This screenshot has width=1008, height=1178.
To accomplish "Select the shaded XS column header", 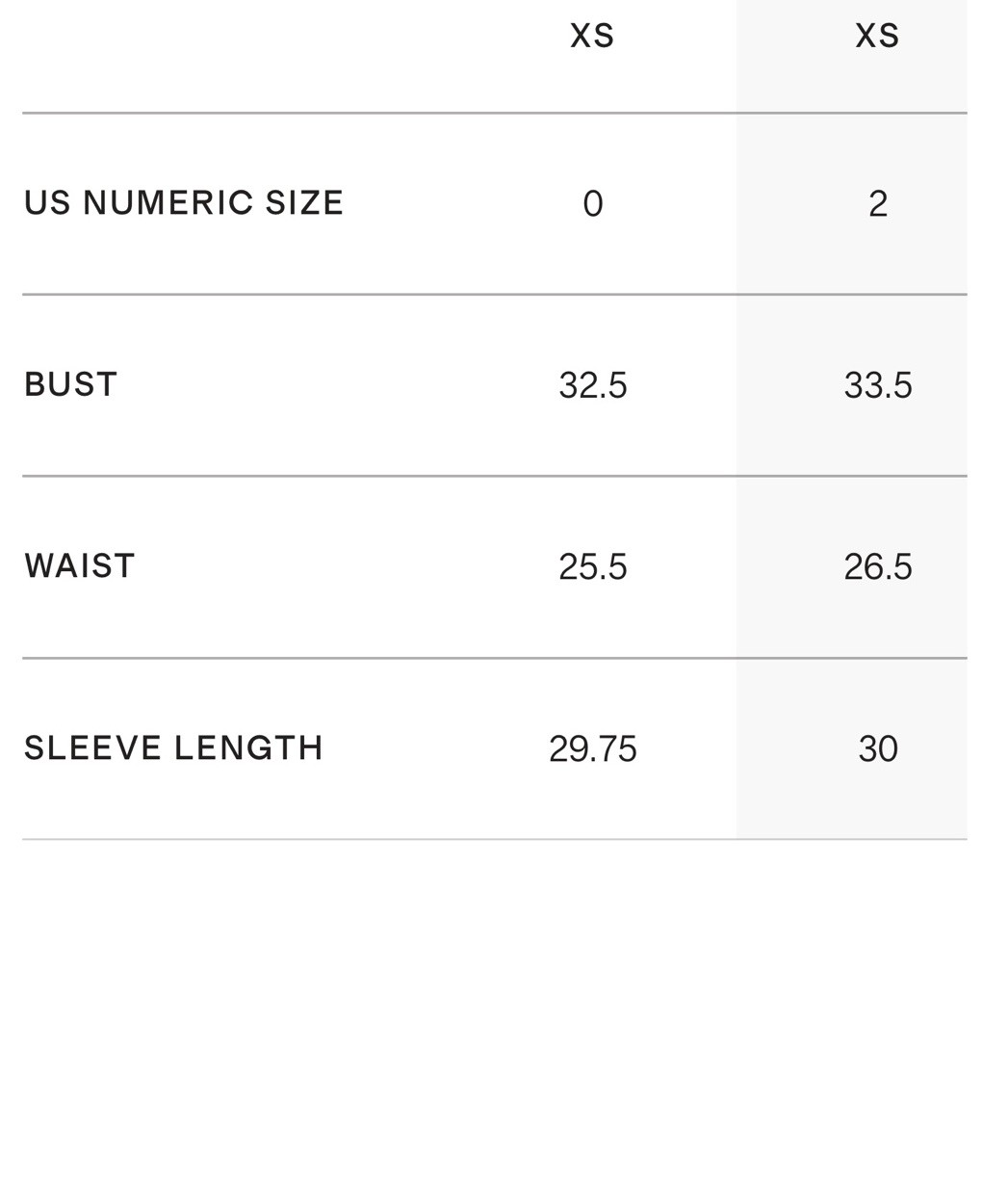I will pyautogui.click(x=877, y=37).
